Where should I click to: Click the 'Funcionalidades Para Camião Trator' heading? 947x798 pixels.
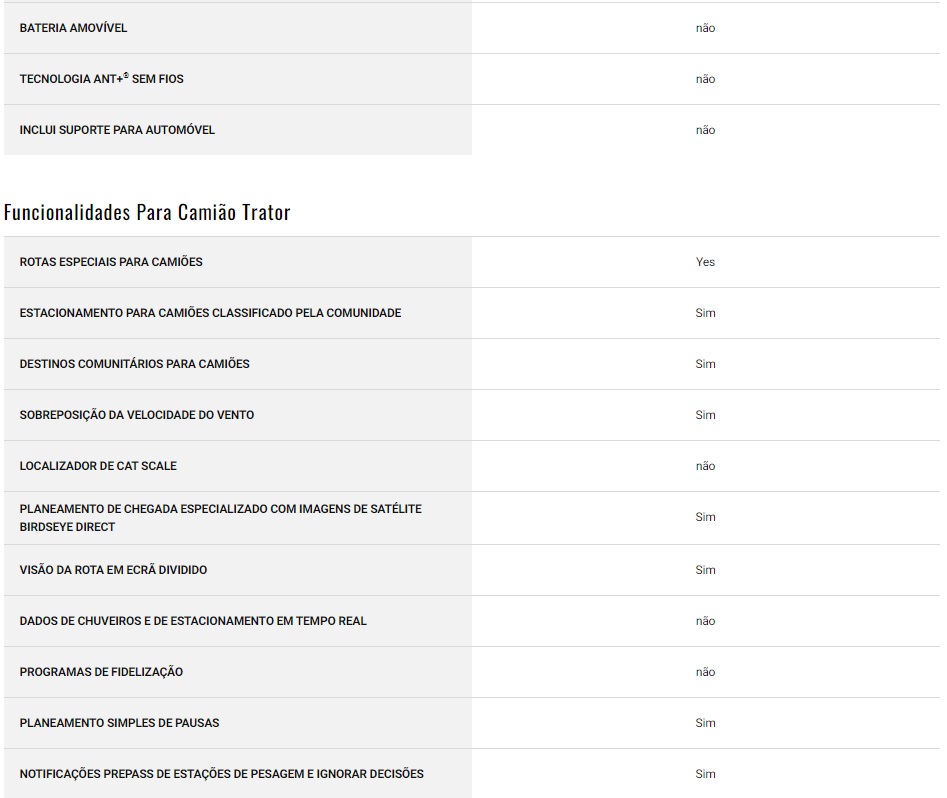pyautogui.click(x=147, y=212)
